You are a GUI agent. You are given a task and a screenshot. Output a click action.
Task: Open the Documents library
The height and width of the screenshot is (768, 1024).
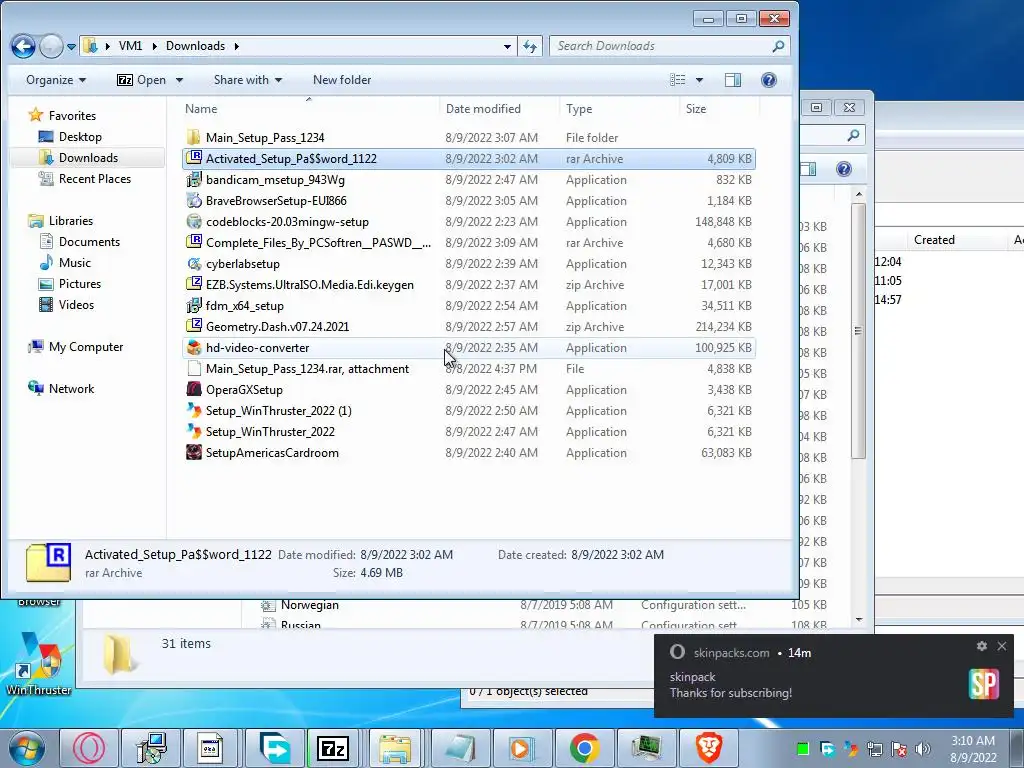[x=89, y=242]
